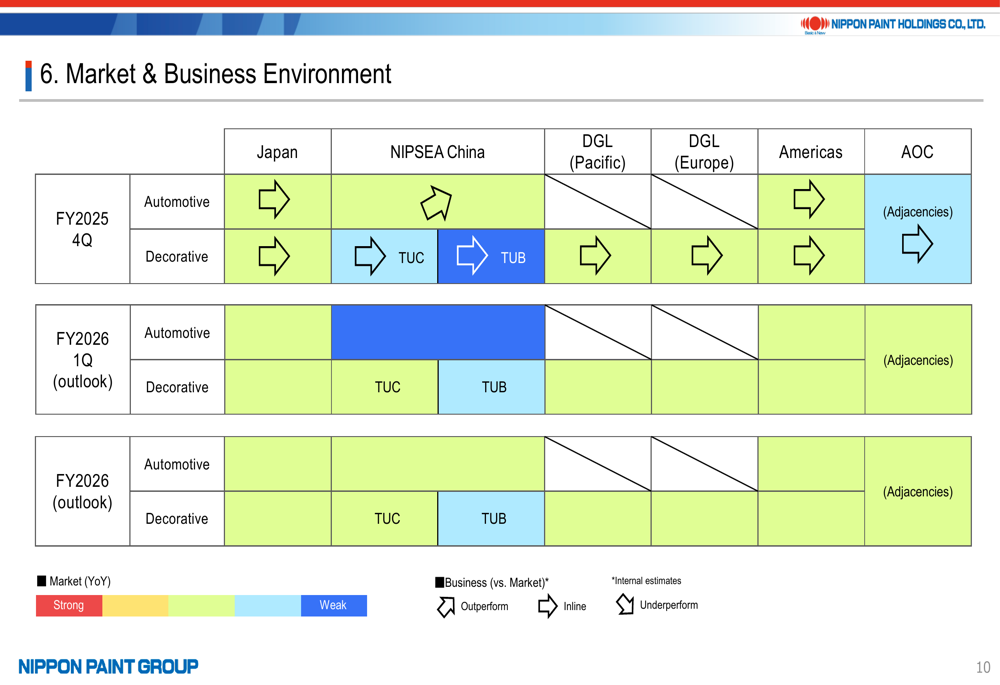Click the Inline arrow icon in the legend

547,606
